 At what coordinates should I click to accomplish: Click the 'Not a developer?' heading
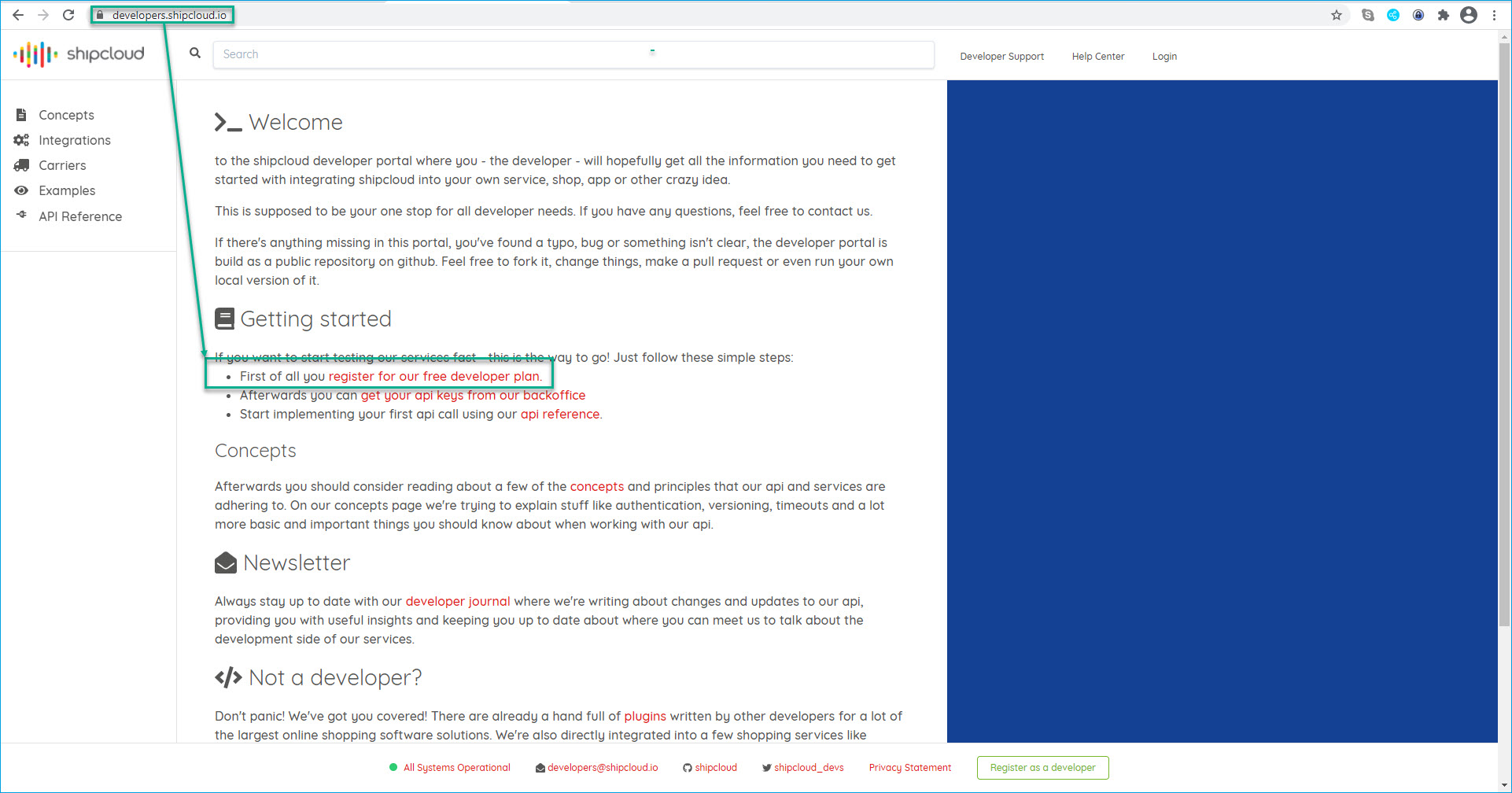(335, 677)
